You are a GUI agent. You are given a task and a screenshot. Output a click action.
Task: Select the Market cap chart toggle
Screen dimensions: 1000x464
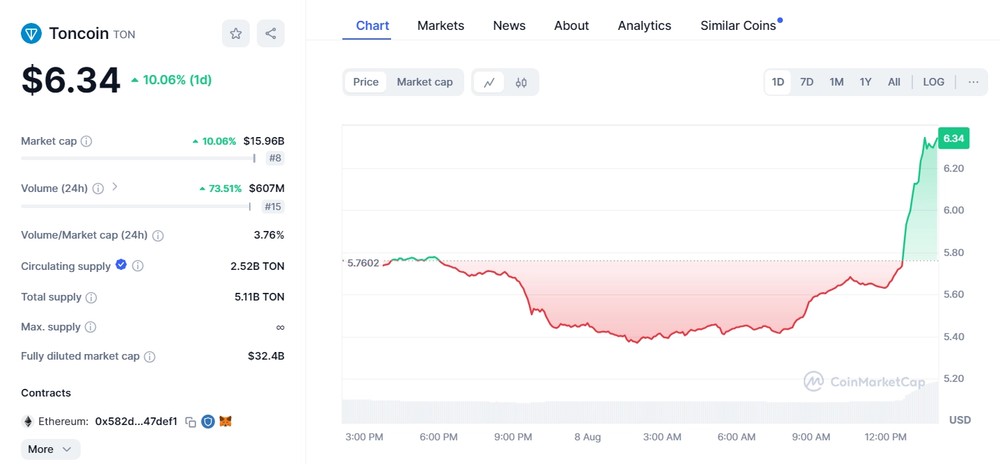[425, 82]
